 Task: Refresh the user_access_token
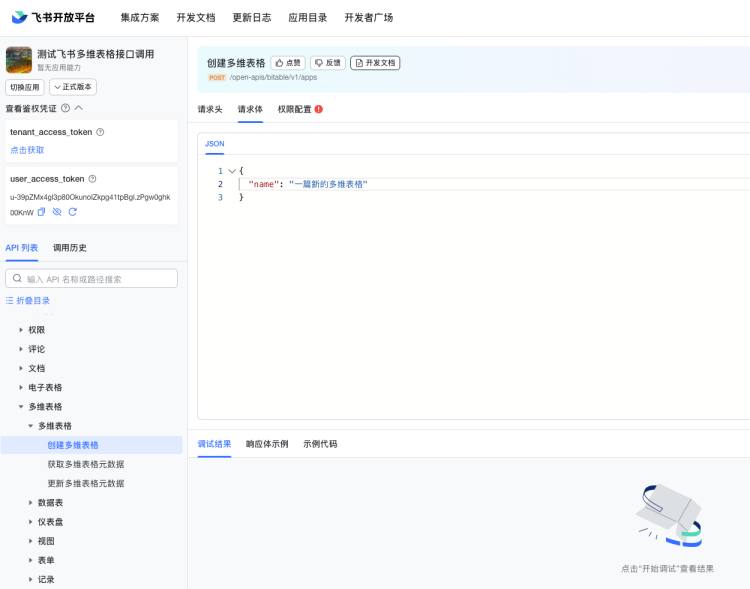coord(72,212)
